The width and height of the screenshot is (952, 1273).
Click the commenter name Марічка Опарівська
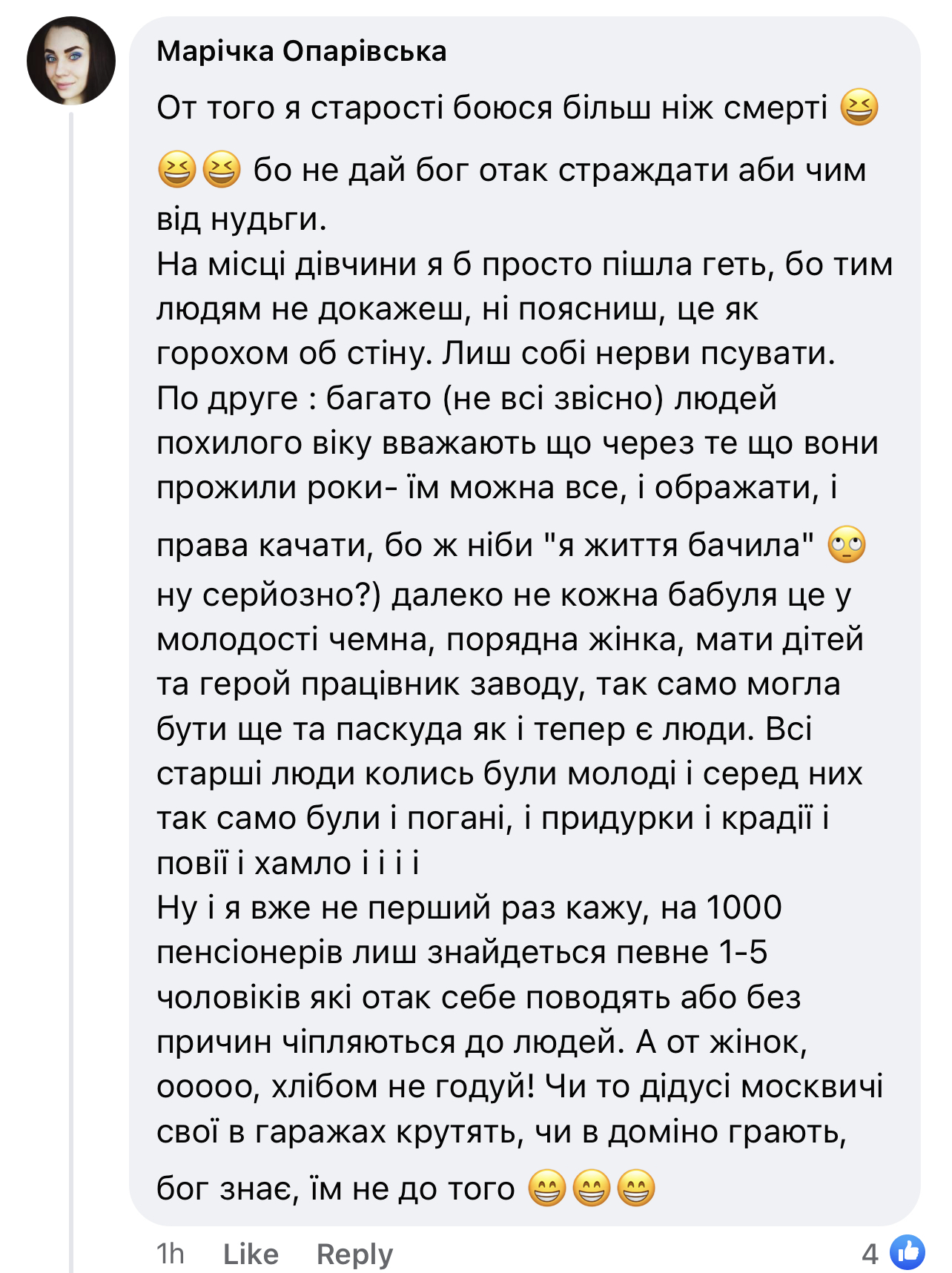pyautogui.click(x=302, y=51)
